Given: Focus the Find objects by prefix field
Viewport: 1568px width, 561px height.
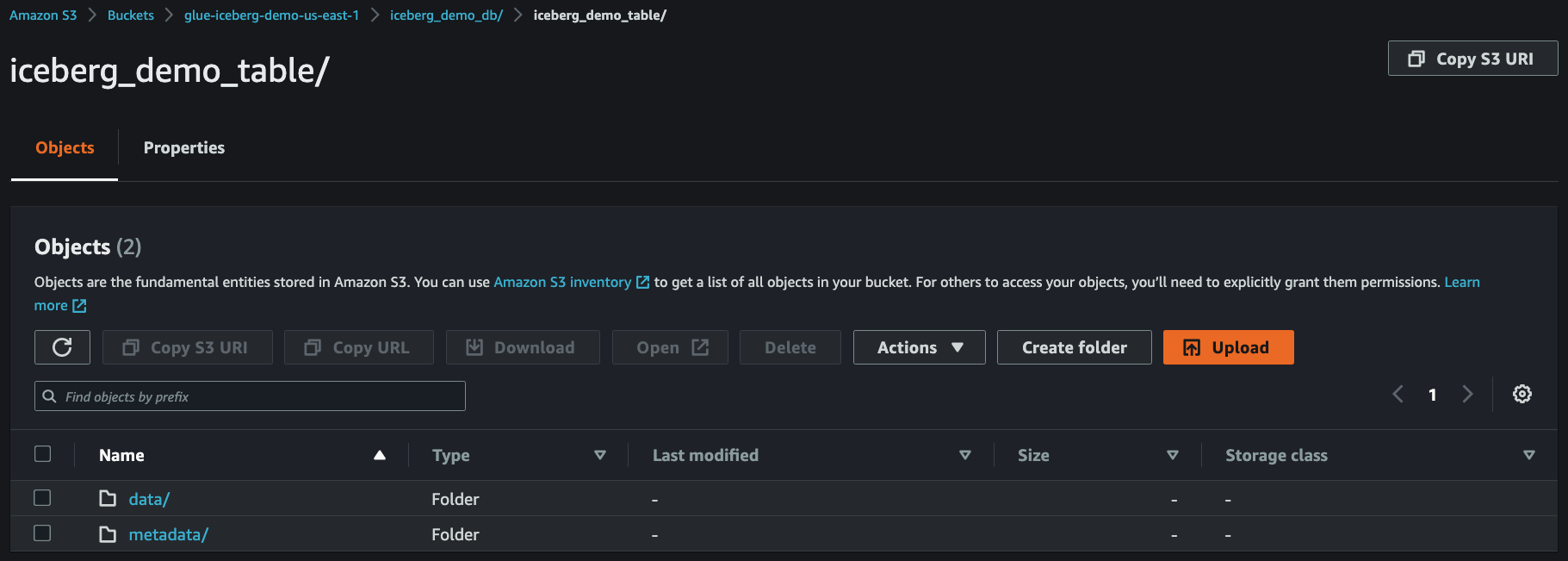Looking at the screenshot, I should tap(250, 396).
